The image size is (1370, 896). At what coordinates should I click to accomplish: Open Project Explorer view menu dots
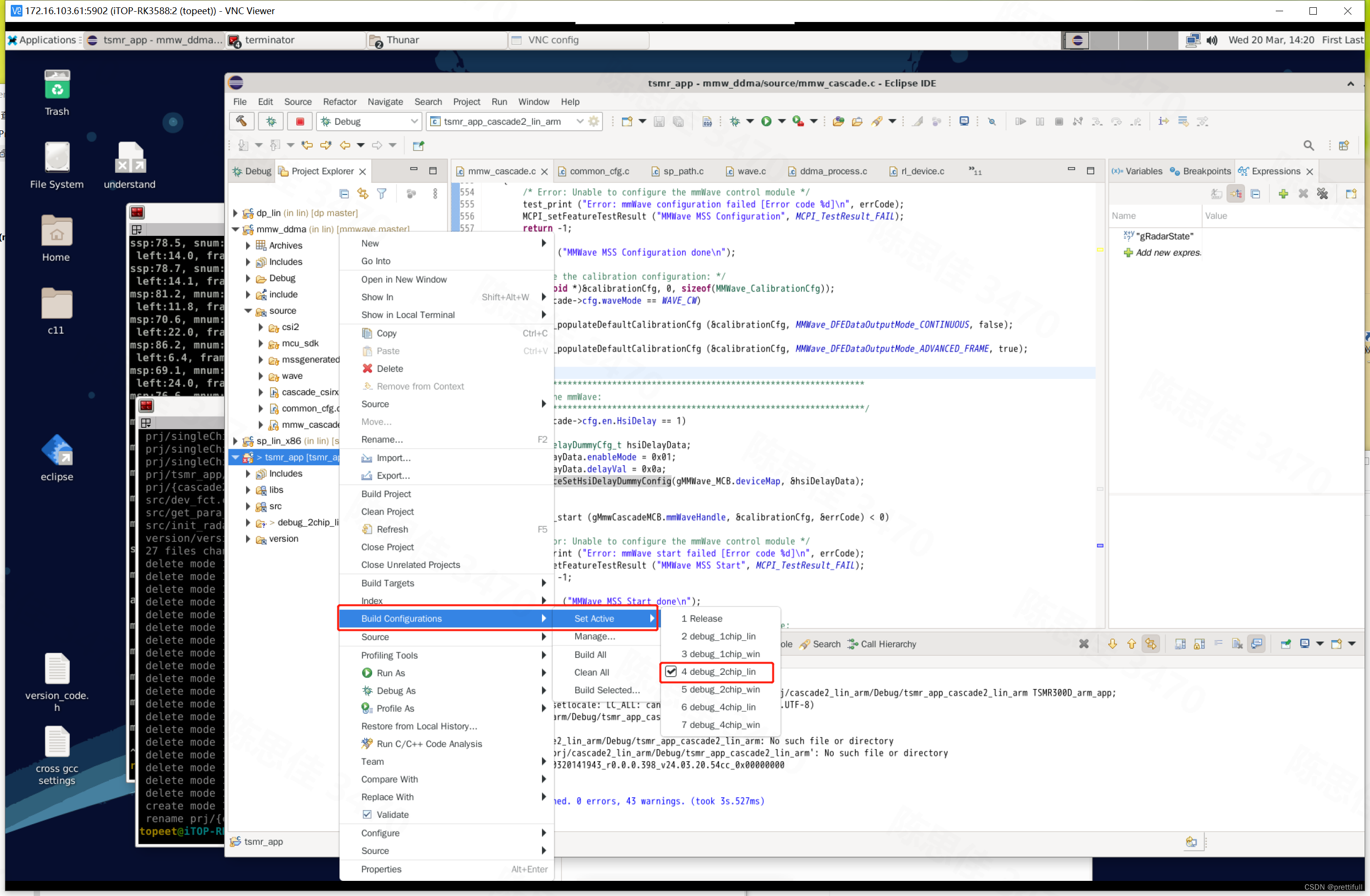click(x=435, y=194)
